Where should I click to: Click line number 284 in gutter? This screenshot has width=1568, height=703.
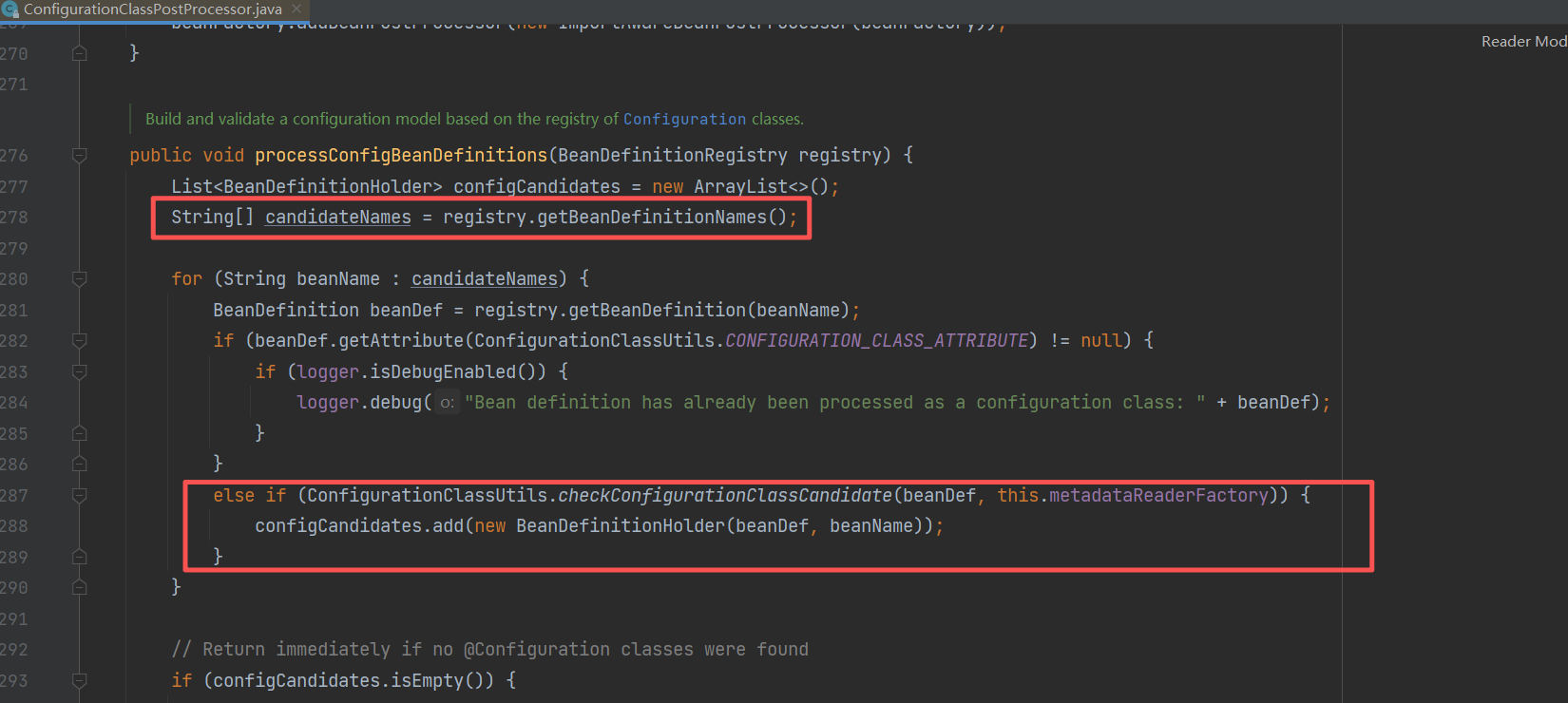click(13, 403)
